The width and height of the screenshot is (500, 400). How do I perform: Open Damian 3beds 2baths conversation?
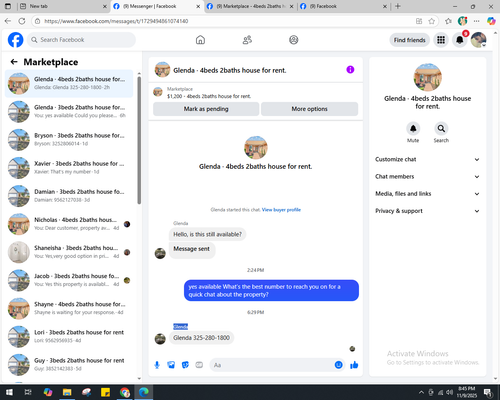pos(69,196)
